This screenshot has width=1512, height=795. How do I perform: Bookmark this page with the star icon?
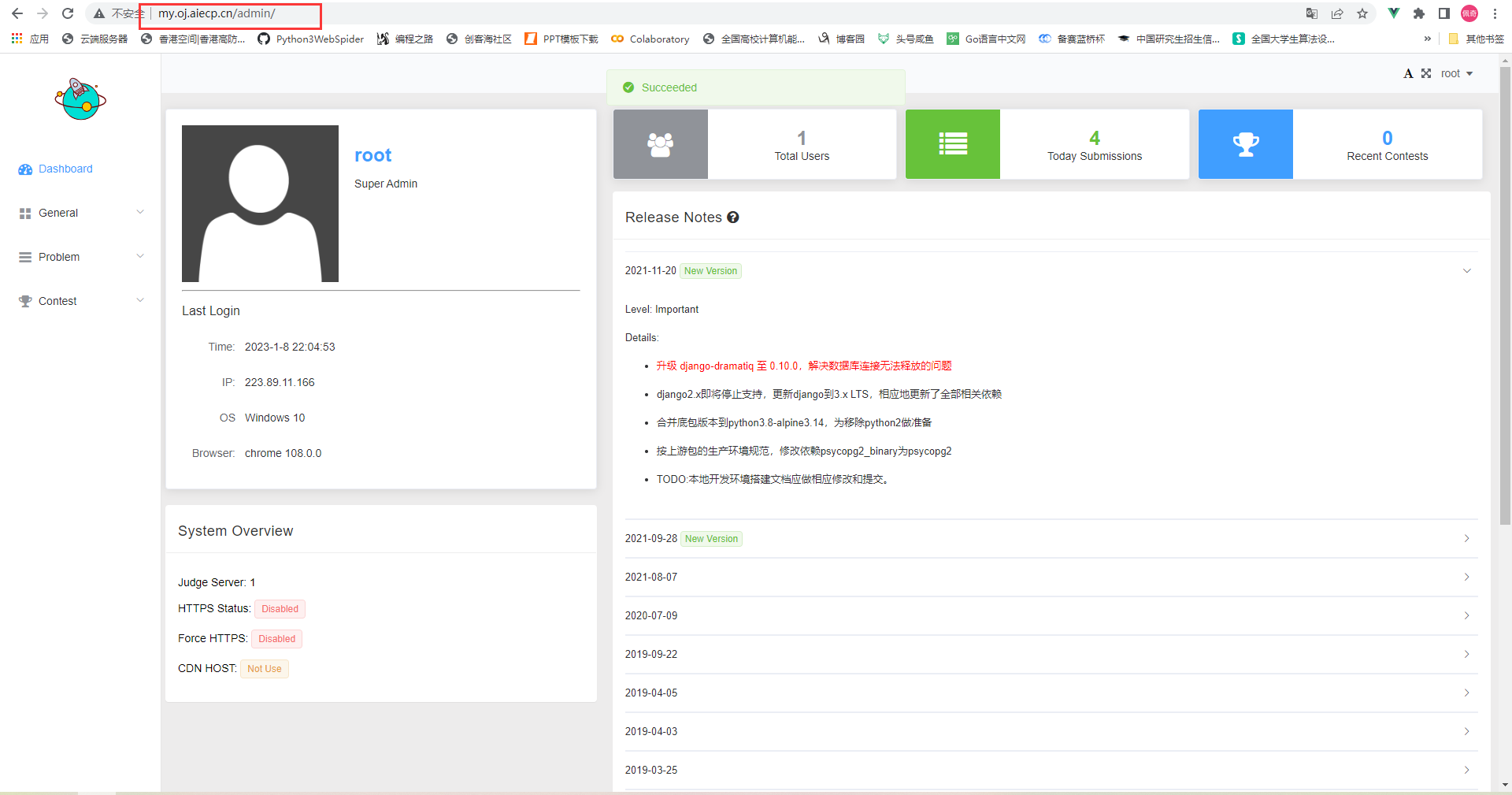click(1362, 13)
